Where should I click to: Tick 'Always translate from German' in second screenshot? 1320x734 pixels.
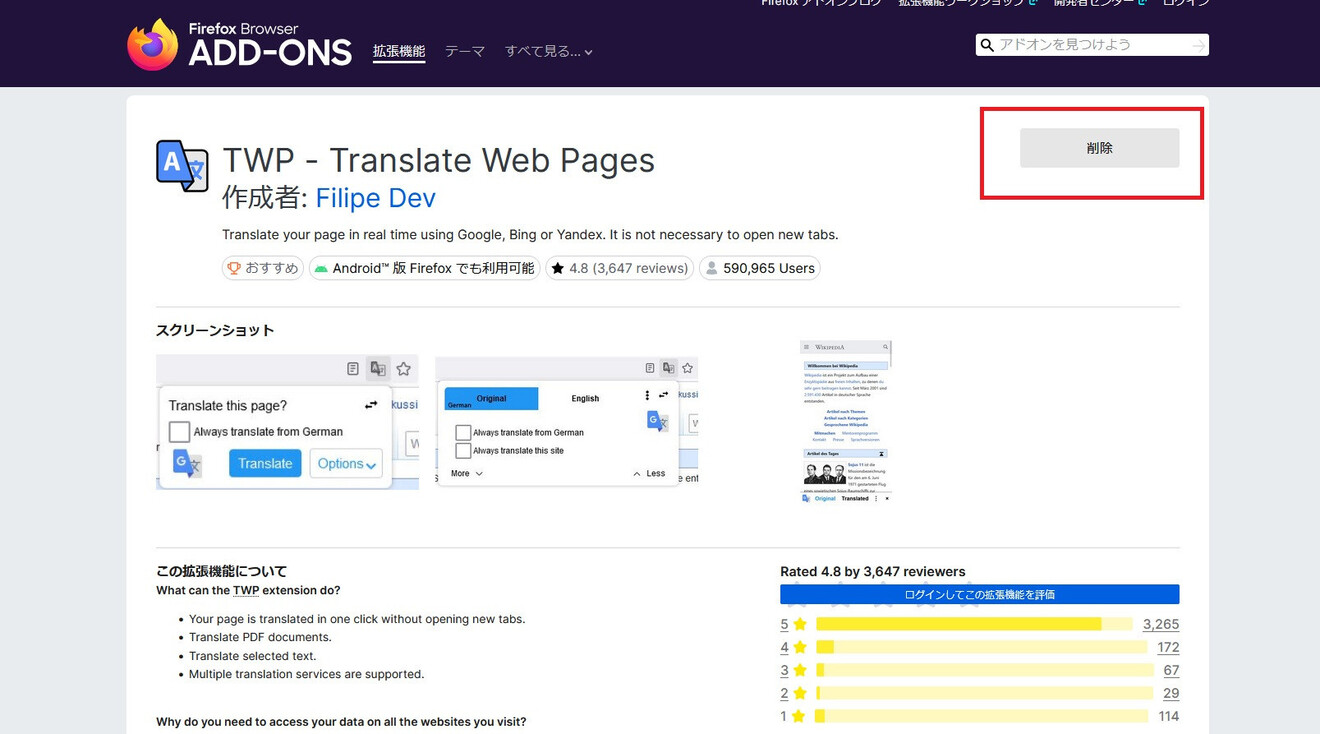coord(463,433)
